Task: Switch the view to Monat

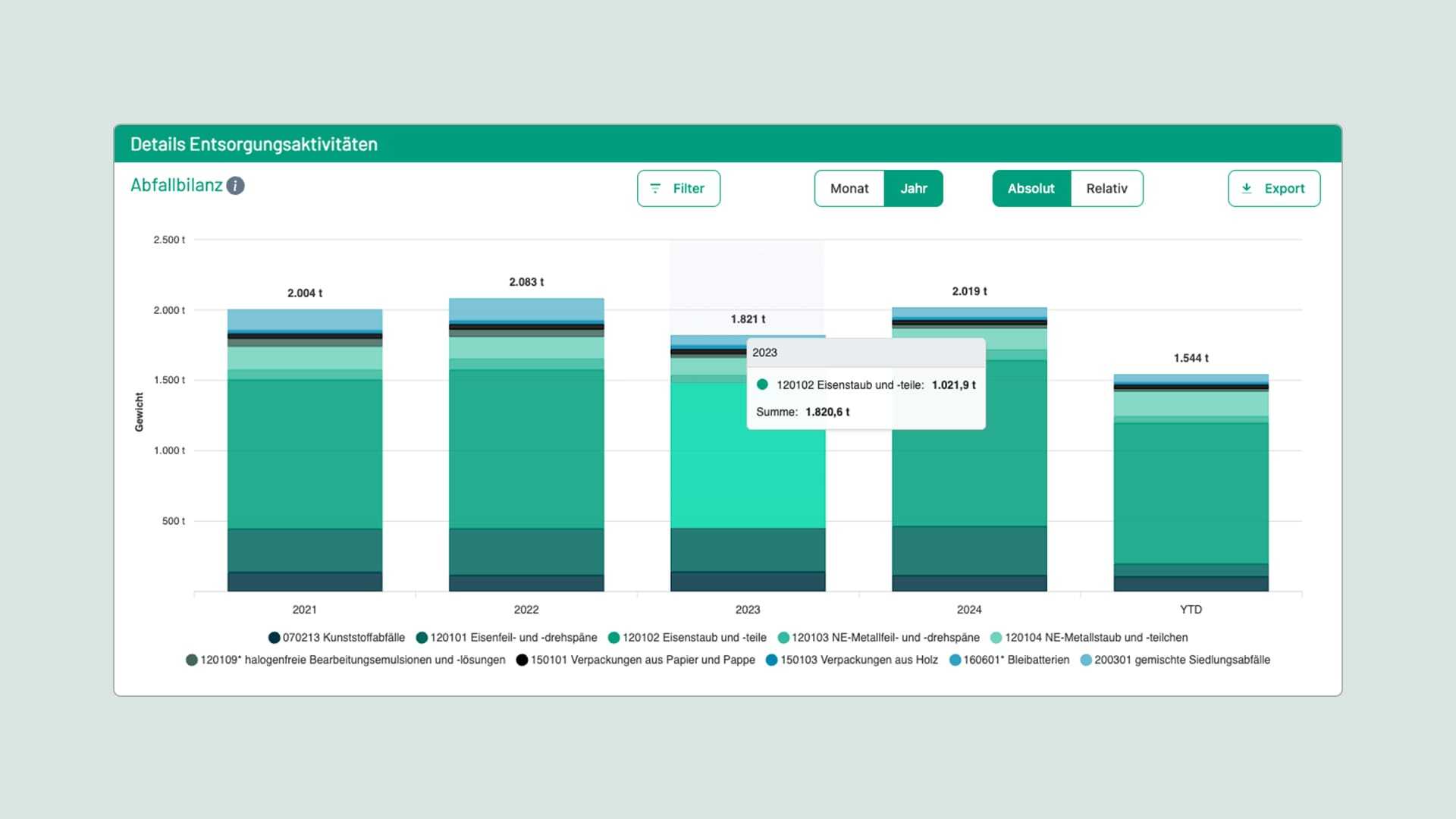Action: [x=849, y=188]
